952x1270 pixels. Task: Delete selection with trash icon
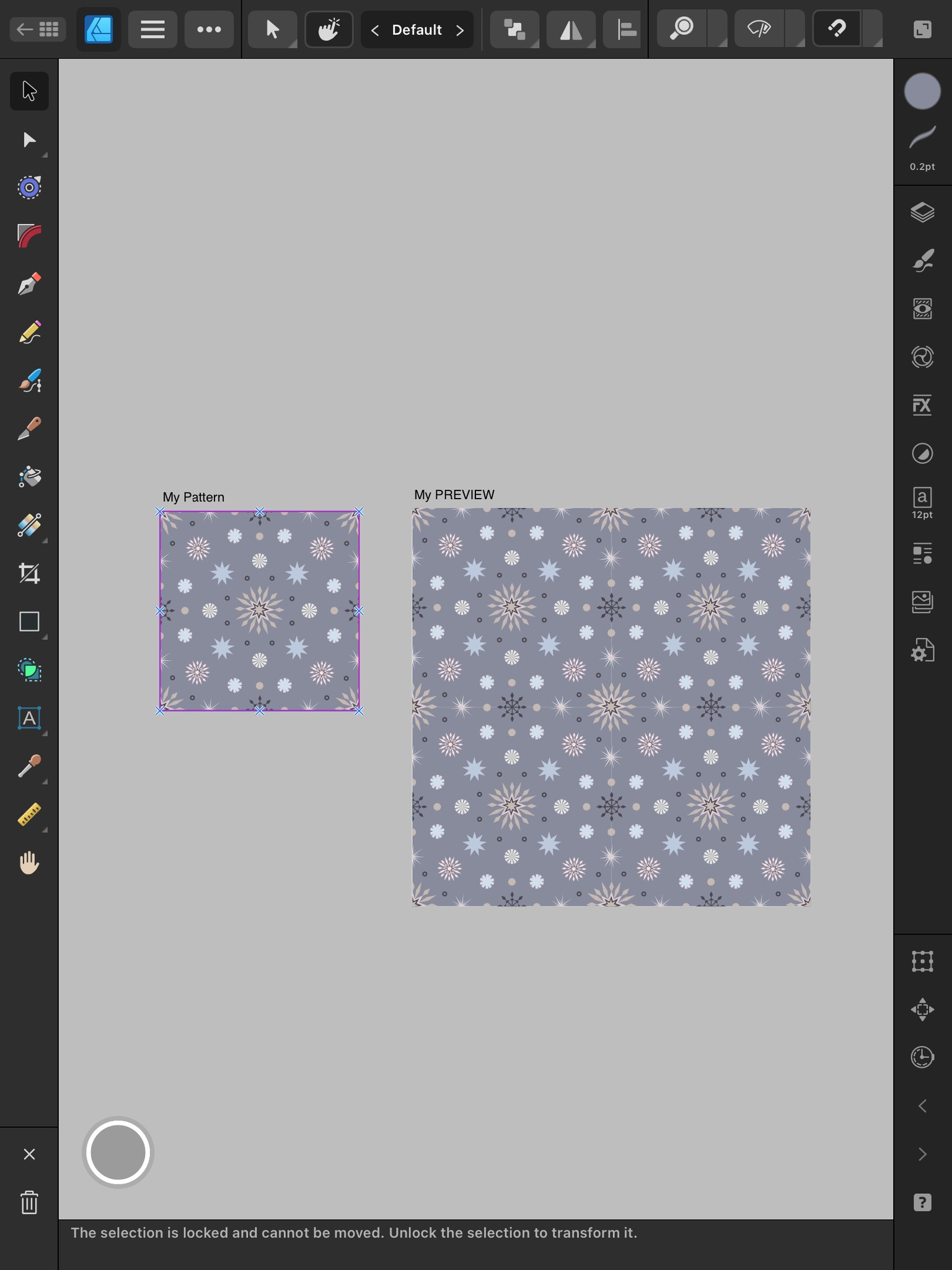[x=29, y=1202]
